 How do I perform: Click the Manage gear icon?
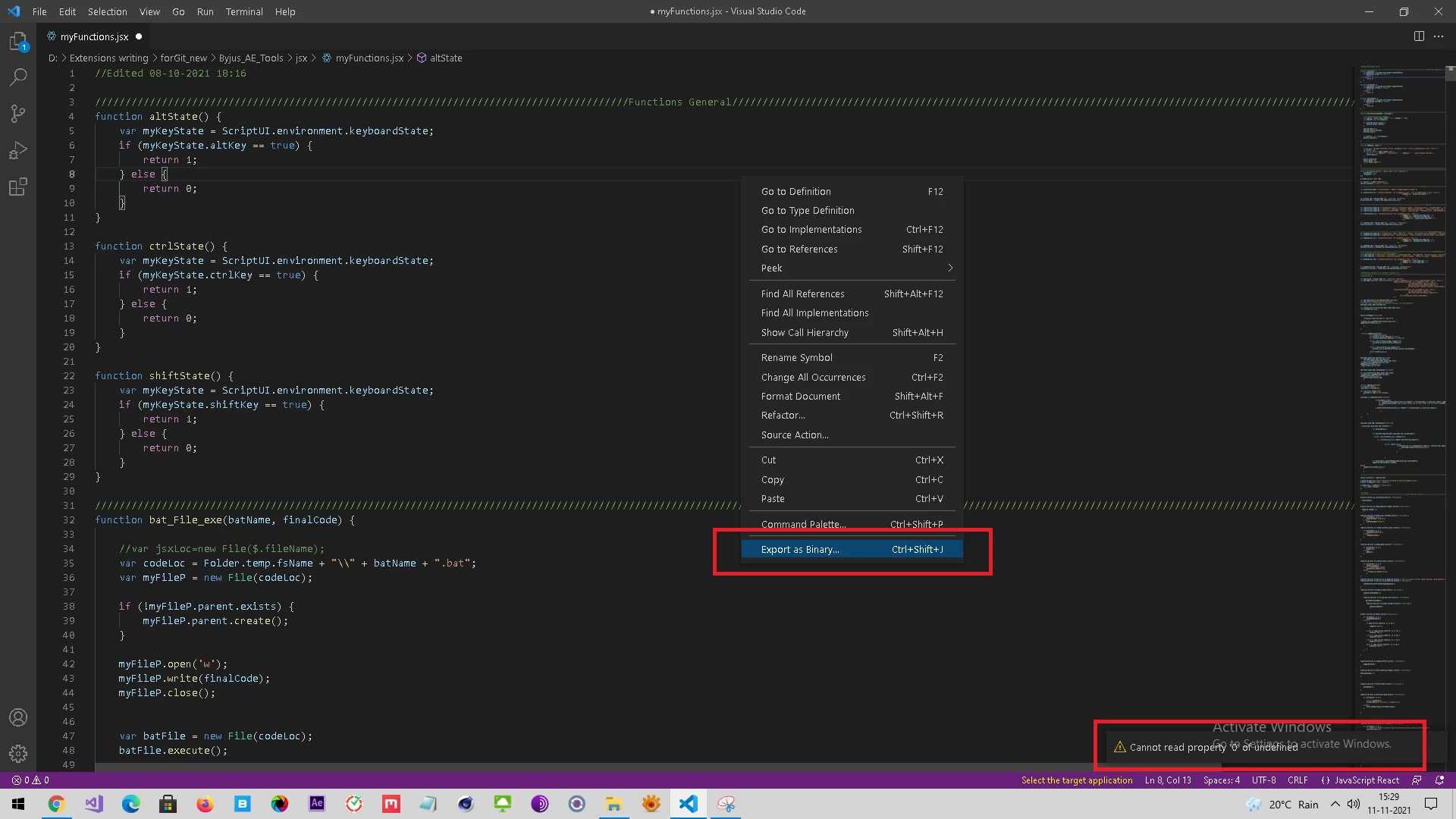click(x=18, y=753)
